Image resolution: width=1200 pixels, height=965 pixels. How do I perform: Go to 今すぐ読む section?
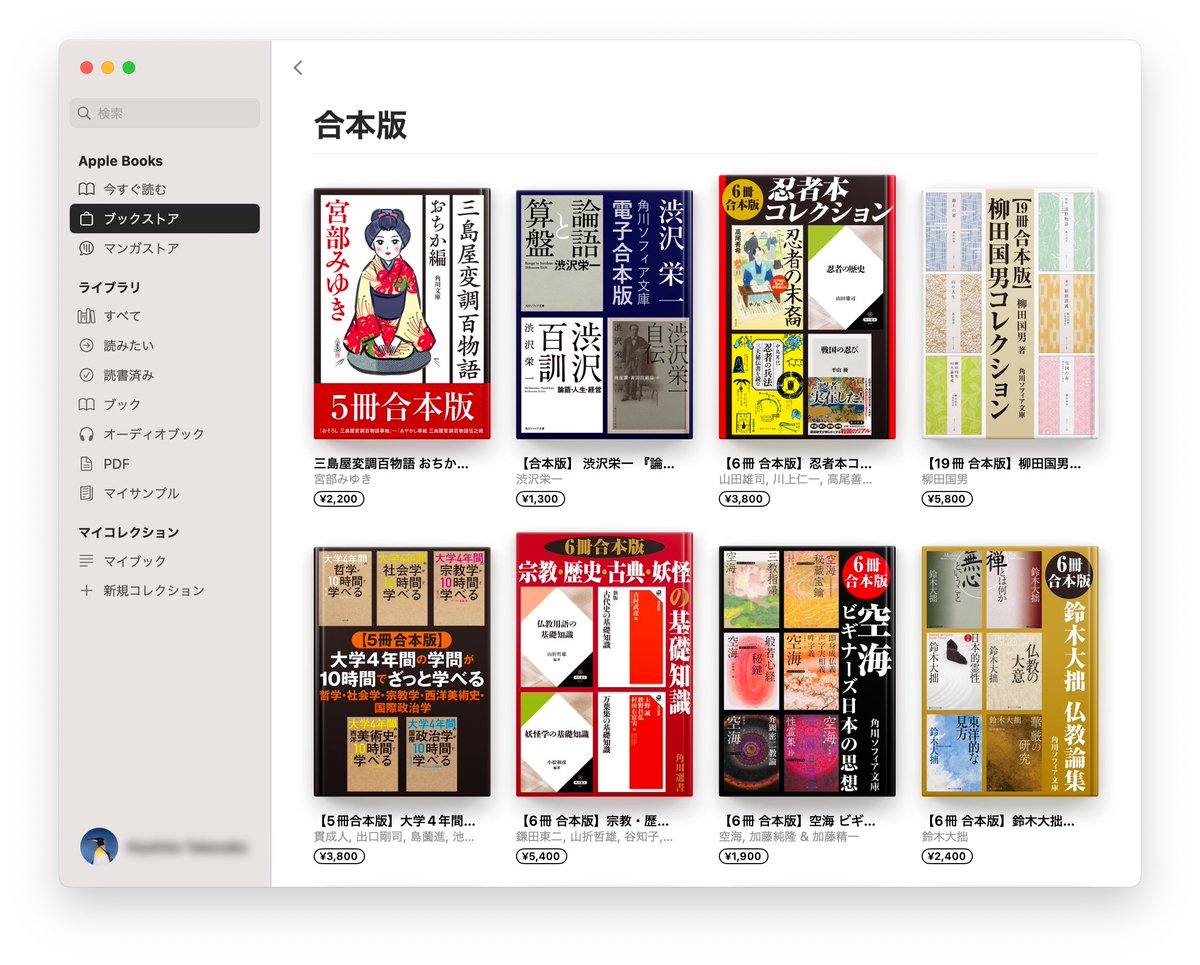135,189
